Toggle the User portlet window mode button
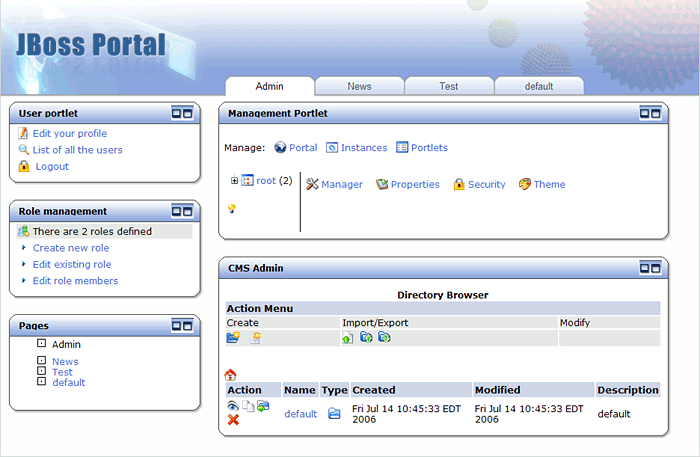 click(182, 113)
